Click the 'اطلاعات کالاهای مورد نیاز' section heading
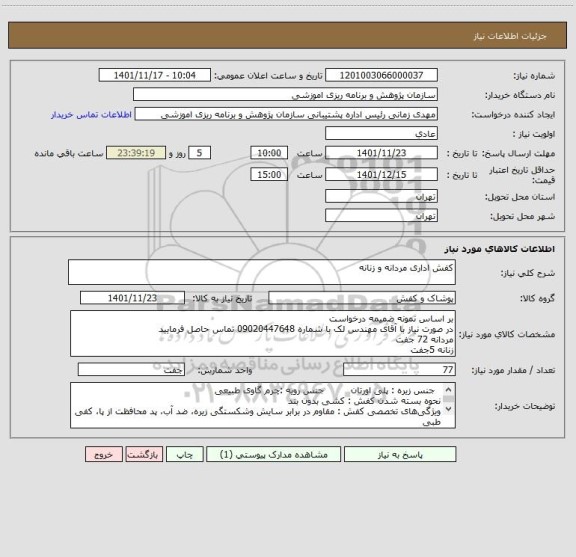 [x=500, y=249]
